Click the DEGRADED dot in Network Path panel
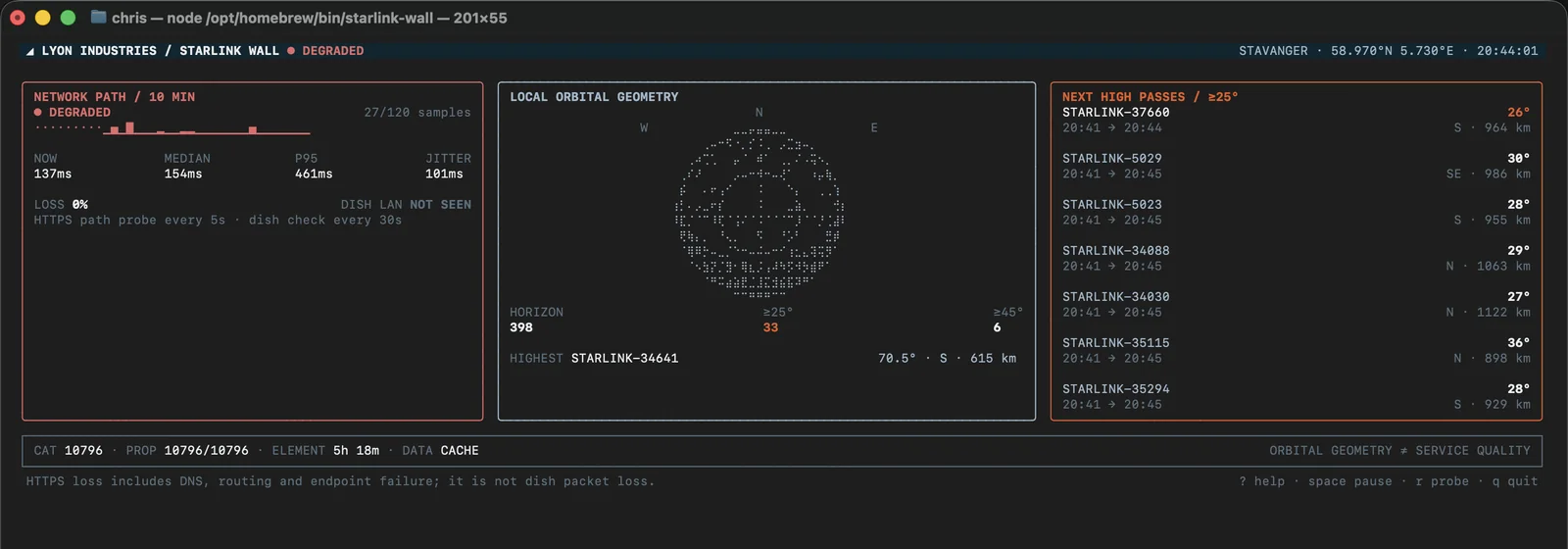 coord(38,113)
